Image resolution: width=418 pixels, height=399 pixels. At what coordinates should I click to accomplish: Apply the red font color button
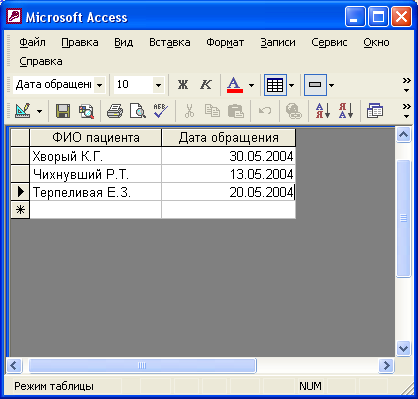tap(235, 85)
